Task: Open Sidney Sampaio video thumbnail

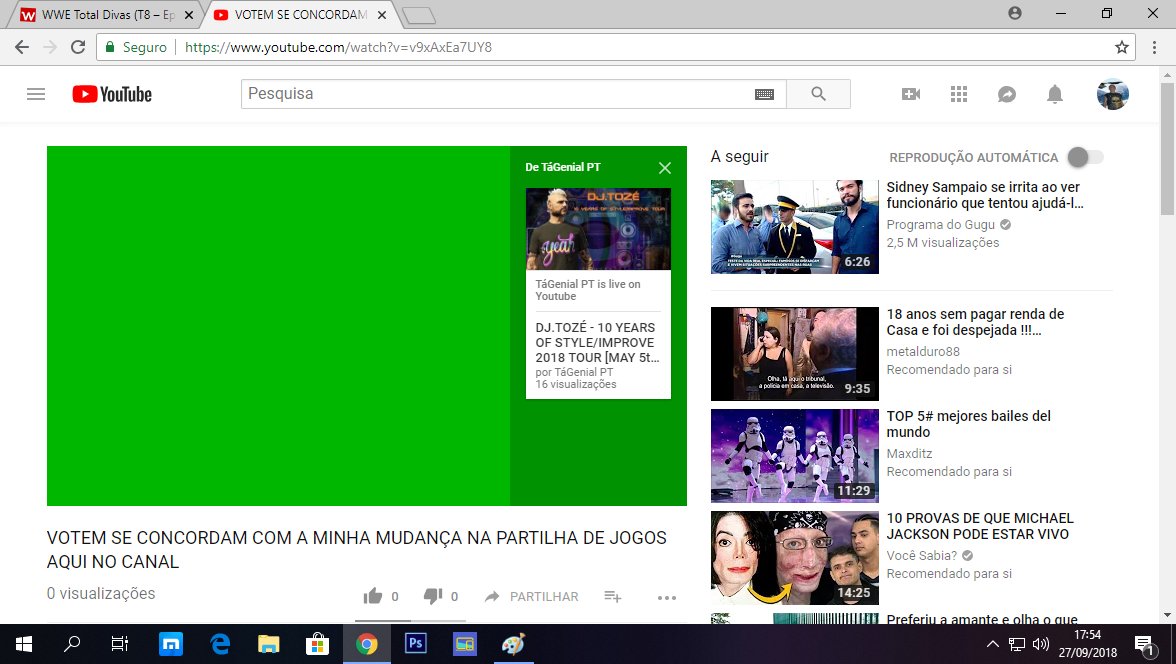Action: pos(794,227)
